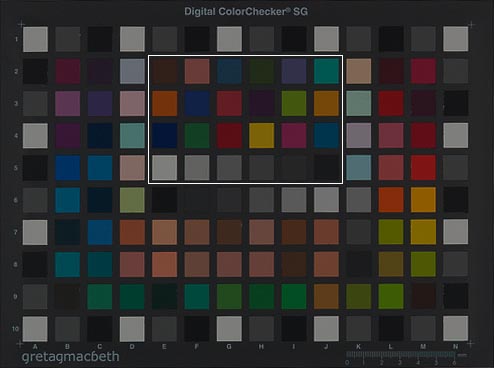
Task: Click the yellow patch at H4
Action: pos(262,135)
